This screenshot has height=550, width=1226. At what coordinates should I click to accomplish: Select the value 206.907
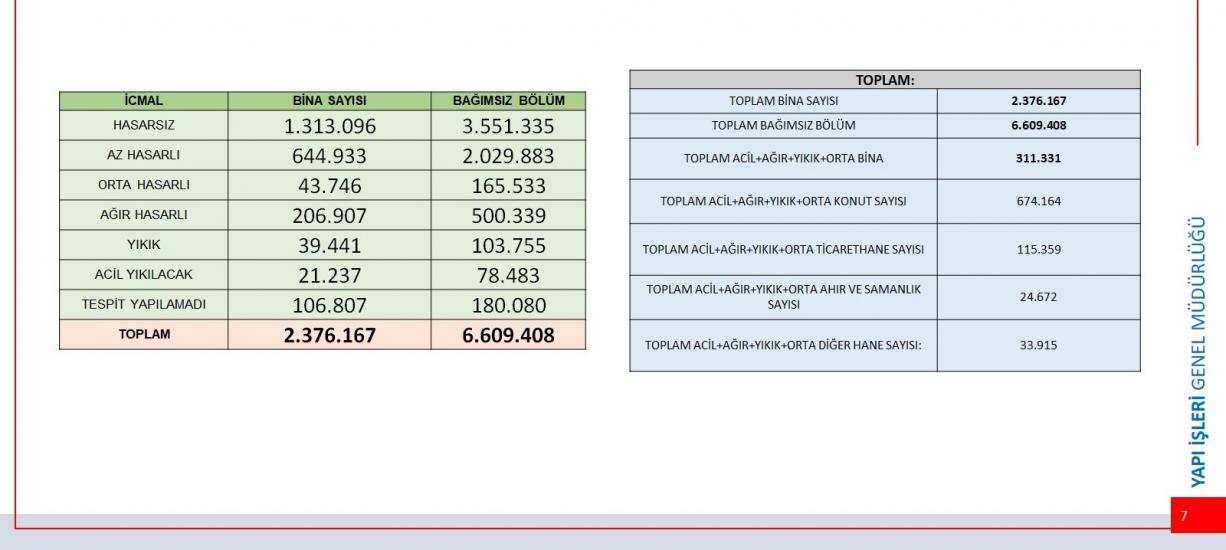(330, 216)
